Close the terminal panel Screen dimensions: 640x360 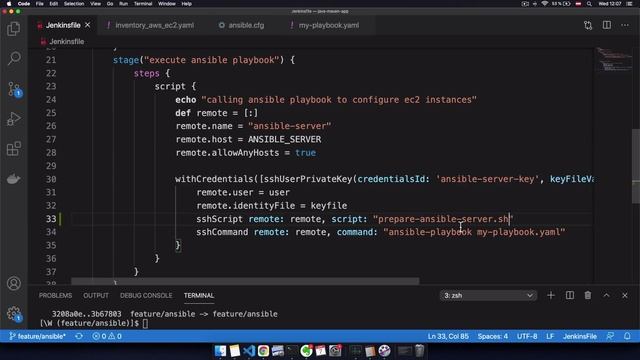[x=625, y=295]
